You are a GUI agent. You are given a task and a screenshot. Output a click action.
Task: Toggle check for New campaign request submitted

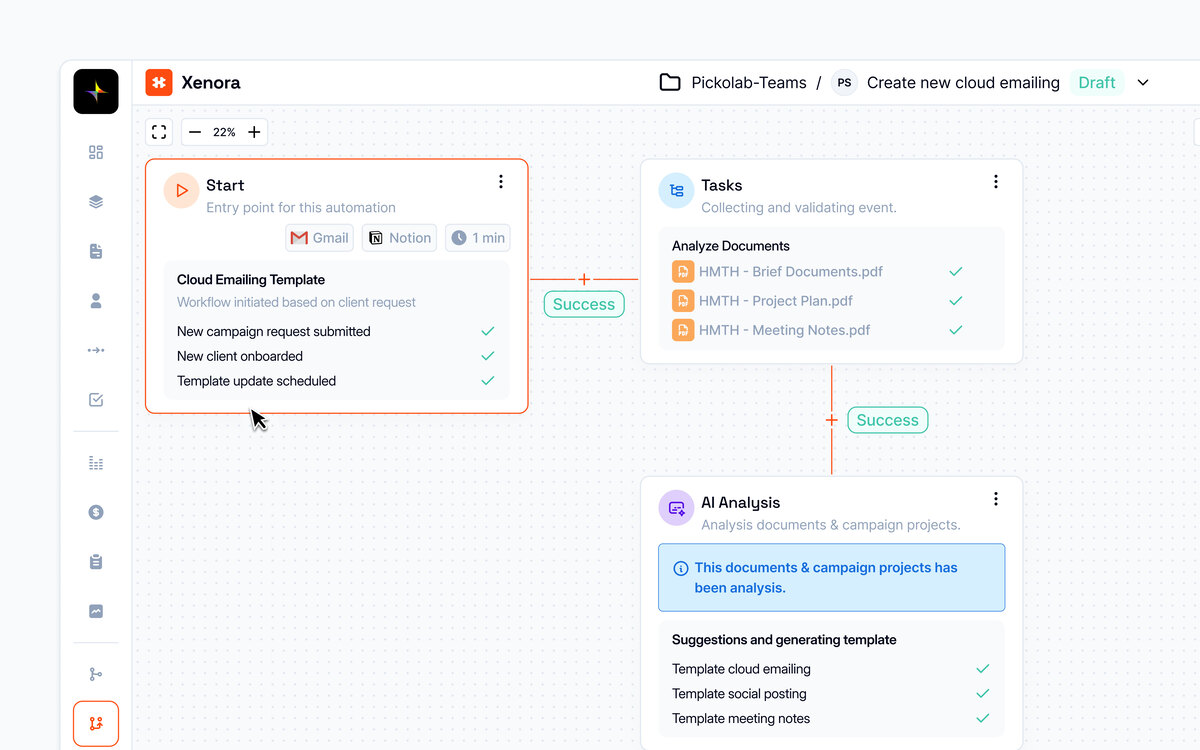click(488, 331)
